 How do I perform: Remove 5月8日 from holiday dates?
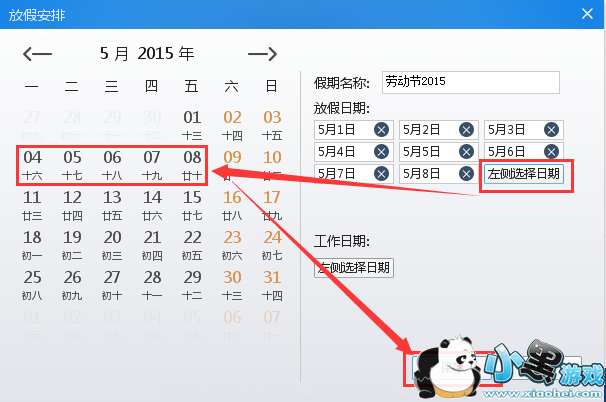[466, 174]
